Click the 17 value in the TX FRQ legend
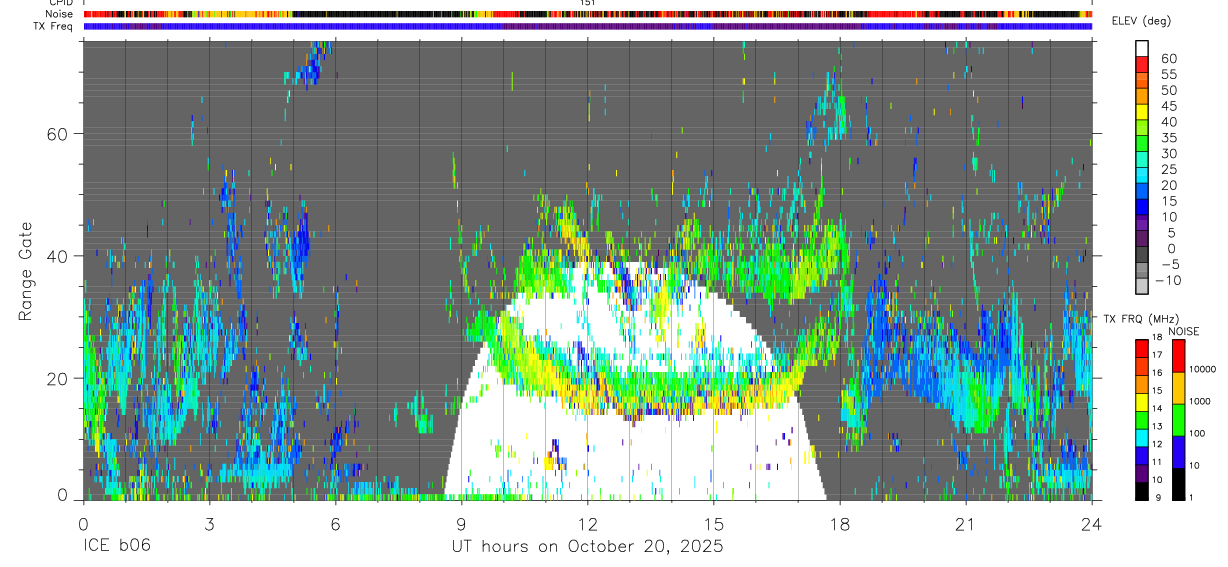This screenshot has width=1228, height=567. (1158, 355)
